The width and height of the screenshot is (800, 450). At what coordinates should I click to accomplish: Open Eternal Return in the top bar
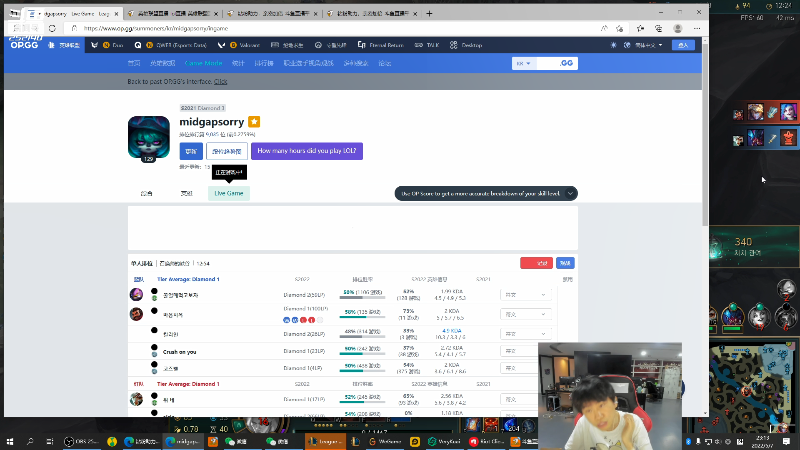click(x=381, y=45)
